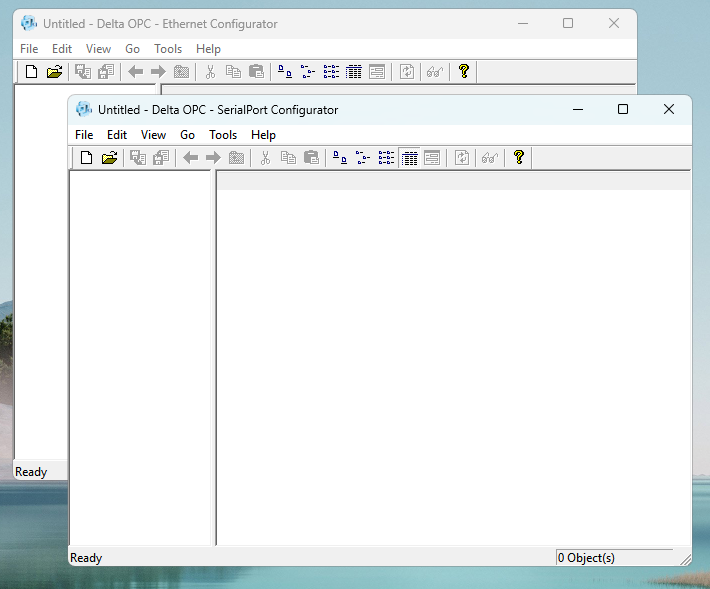This screenshot has width=710, height=589.
Task: Click "0 Object(s)" status bar text
Action: 586,558
